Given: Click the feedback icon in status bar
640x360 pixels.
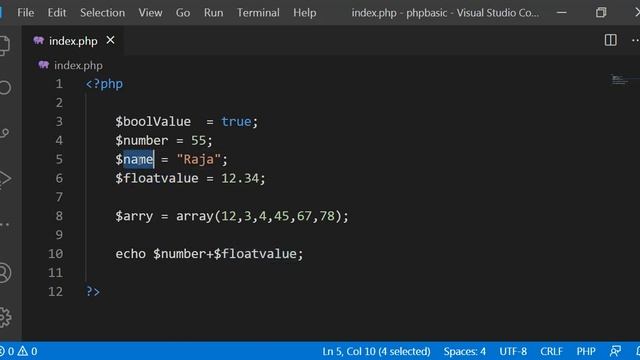Looking at the screenshot, I should [616, 351].
